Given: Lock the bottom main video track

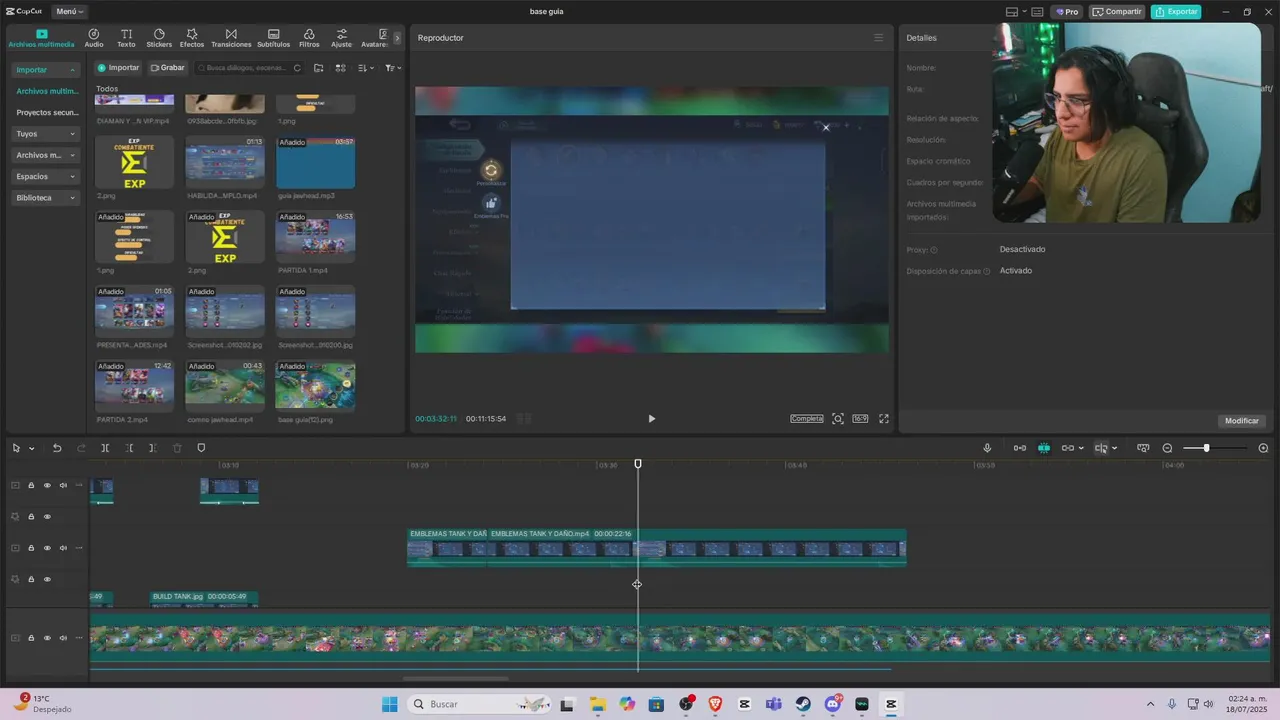Looking at the screenshot, I should (x=31, y=638).
